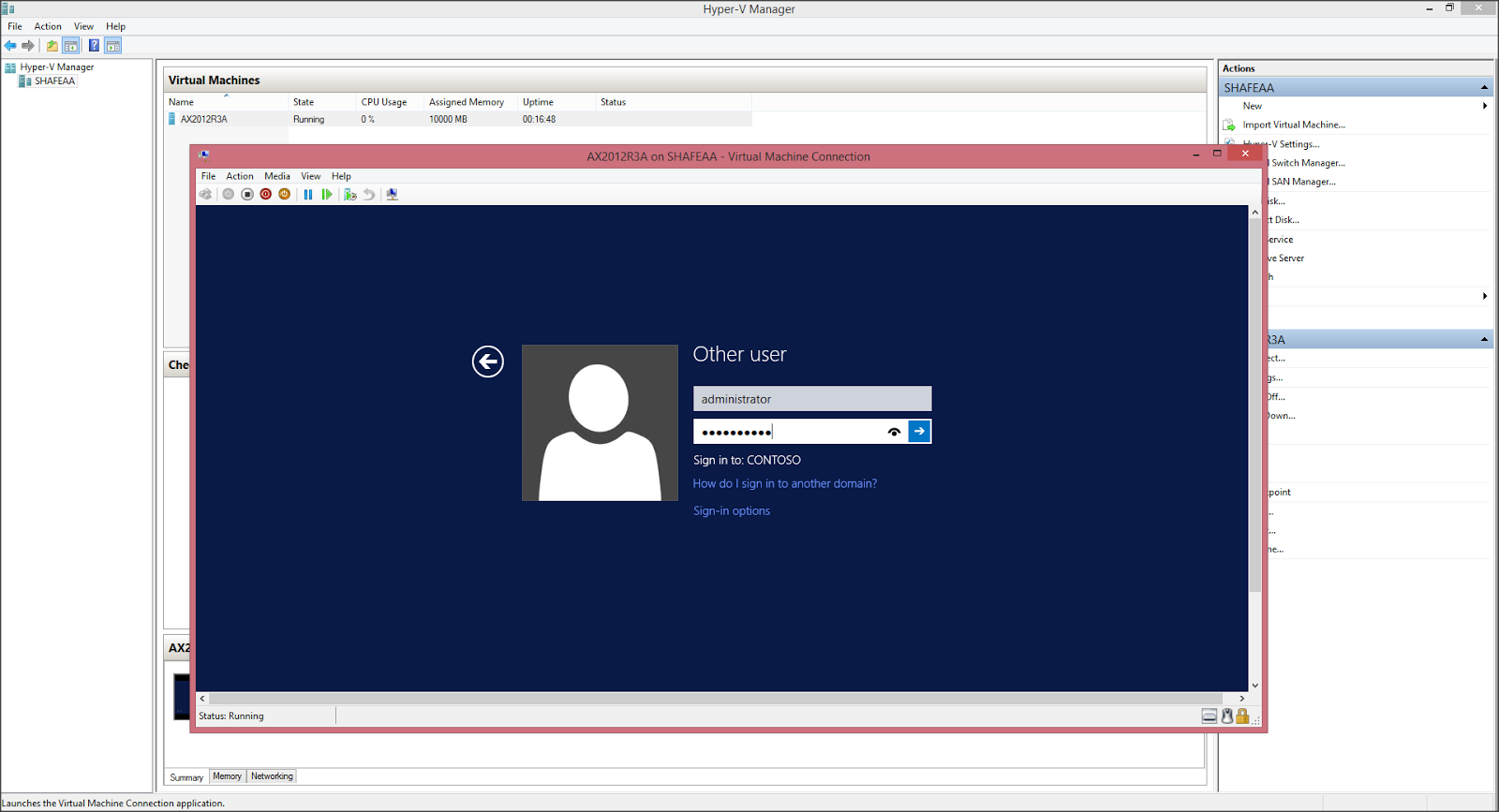Screen dimensions: 1499x812
Task: Sort by CPU Usage column header
Action: click(391, 101)
